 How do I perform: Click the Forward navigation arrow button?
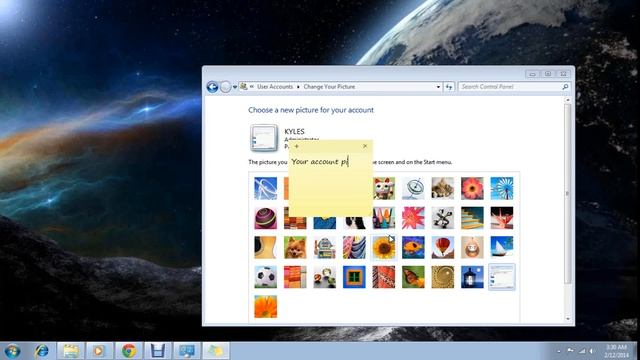225,87
